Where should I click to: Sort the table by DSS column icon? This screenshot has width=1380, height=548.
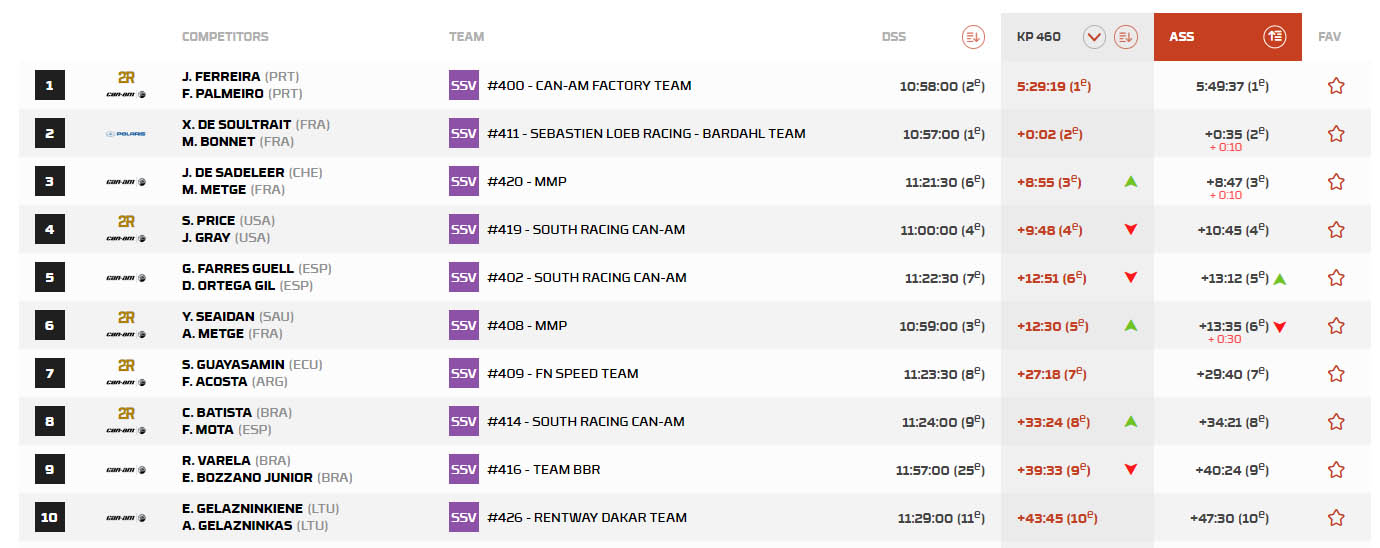click(x=973, y=37)
